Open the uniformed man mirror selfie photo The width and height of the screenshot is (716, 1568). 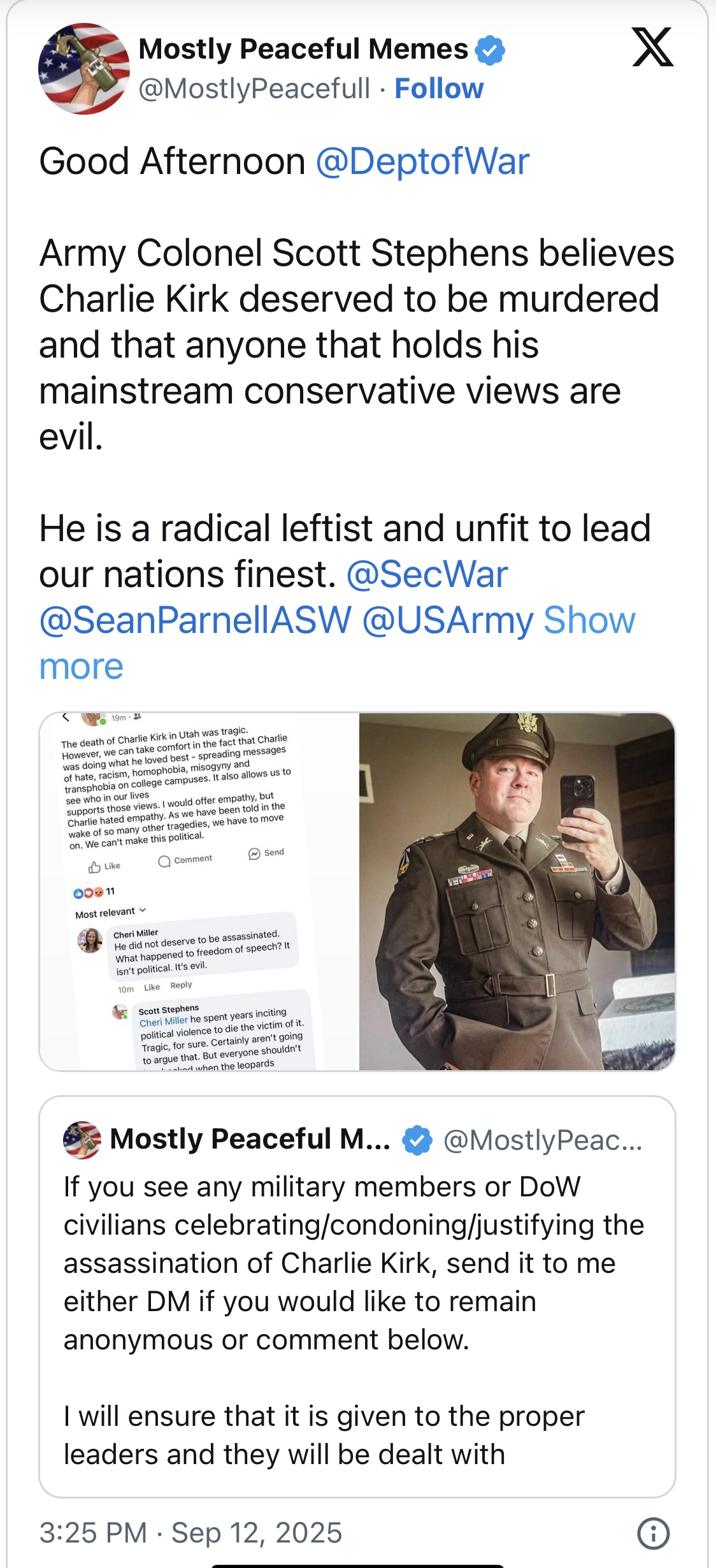pos(517,892)
